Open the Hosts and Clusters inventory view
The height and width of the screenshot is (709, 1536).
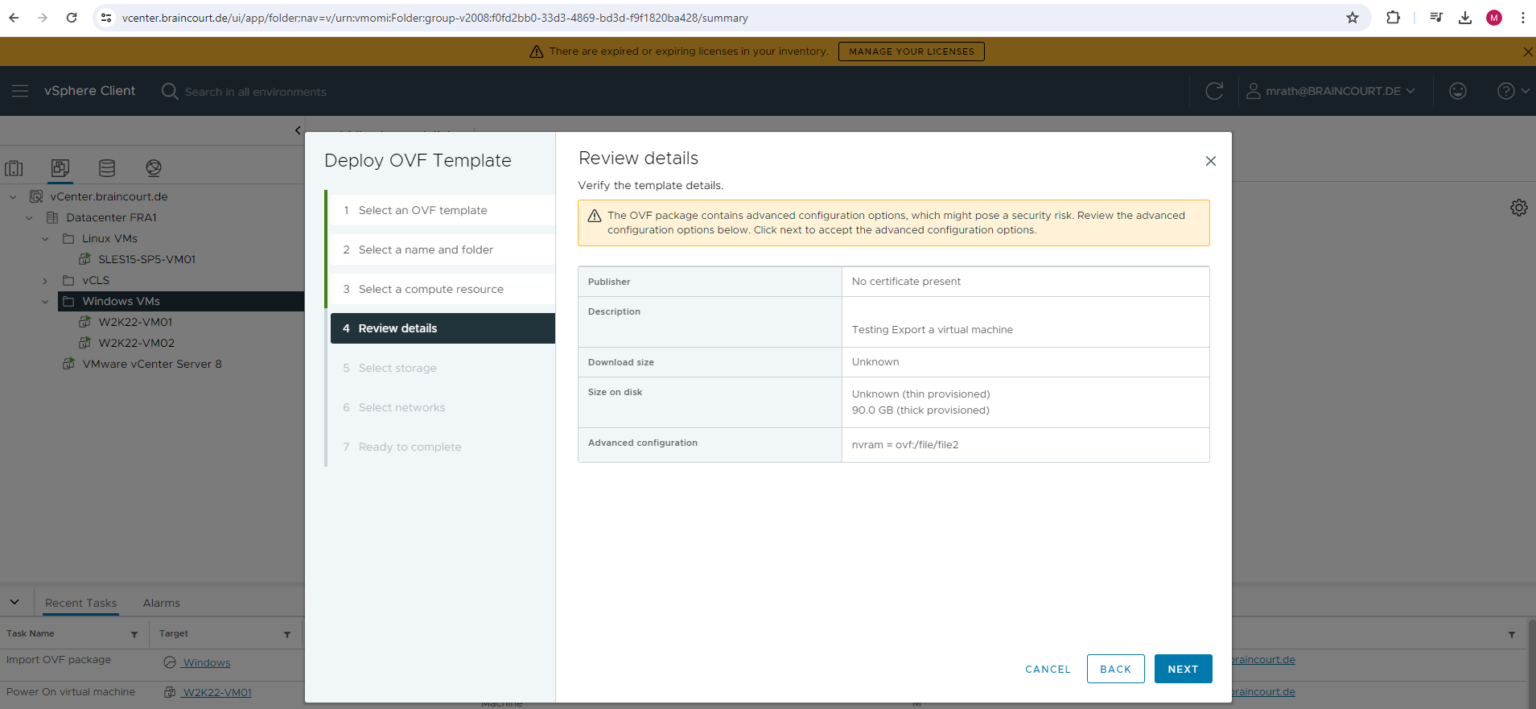[x=14, y=168]
